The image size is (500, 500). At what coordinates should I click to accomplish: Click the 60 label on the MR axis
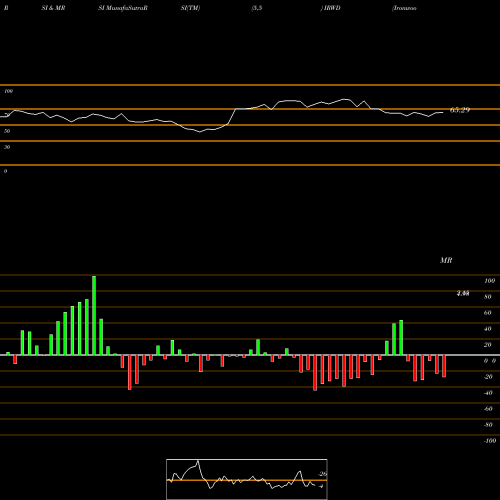coord(488,313)
